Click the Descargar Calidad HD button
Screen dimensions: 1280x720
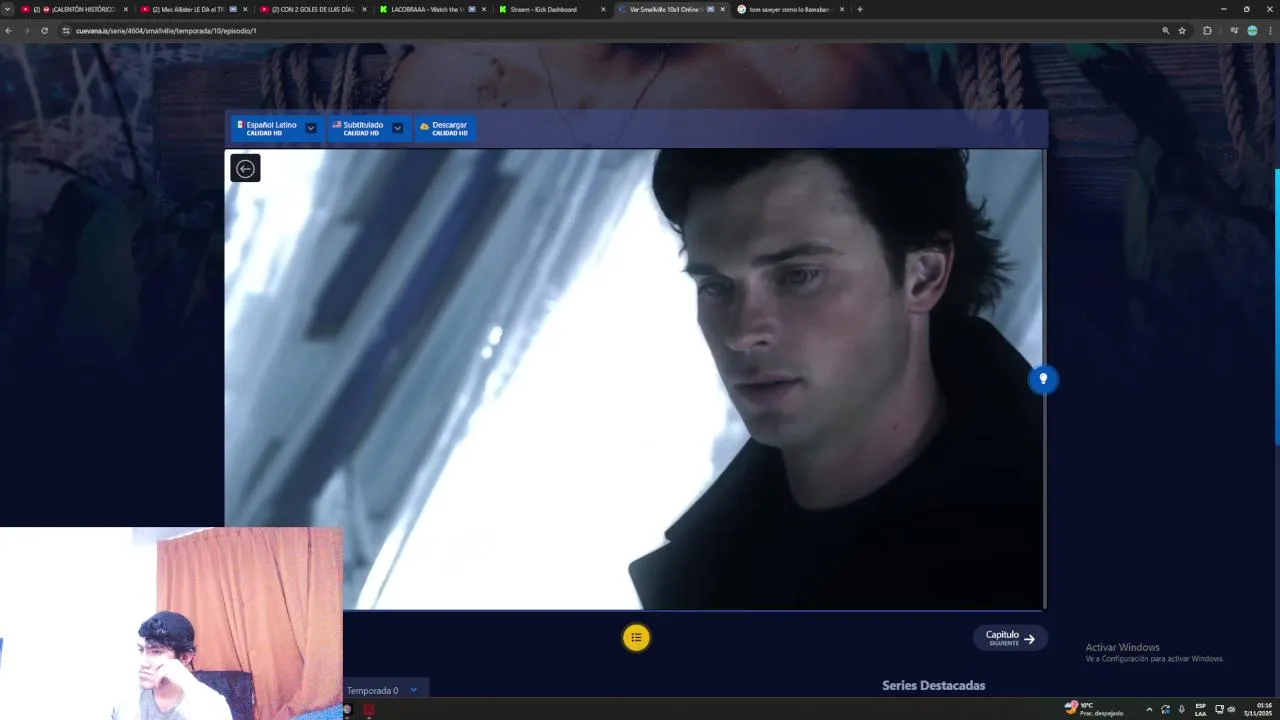point(444,128)
